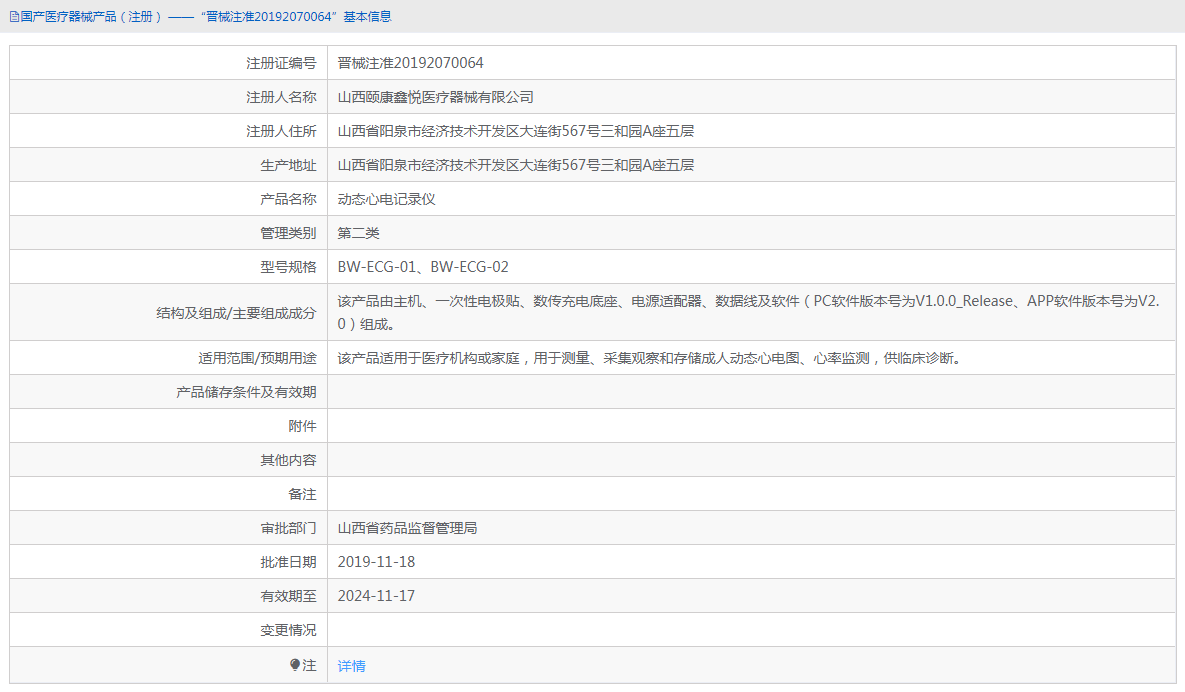Click the 国产医疗器械产品（注册） header text
The width and height of the screenshot is (1185, 692).
point(80,16)
